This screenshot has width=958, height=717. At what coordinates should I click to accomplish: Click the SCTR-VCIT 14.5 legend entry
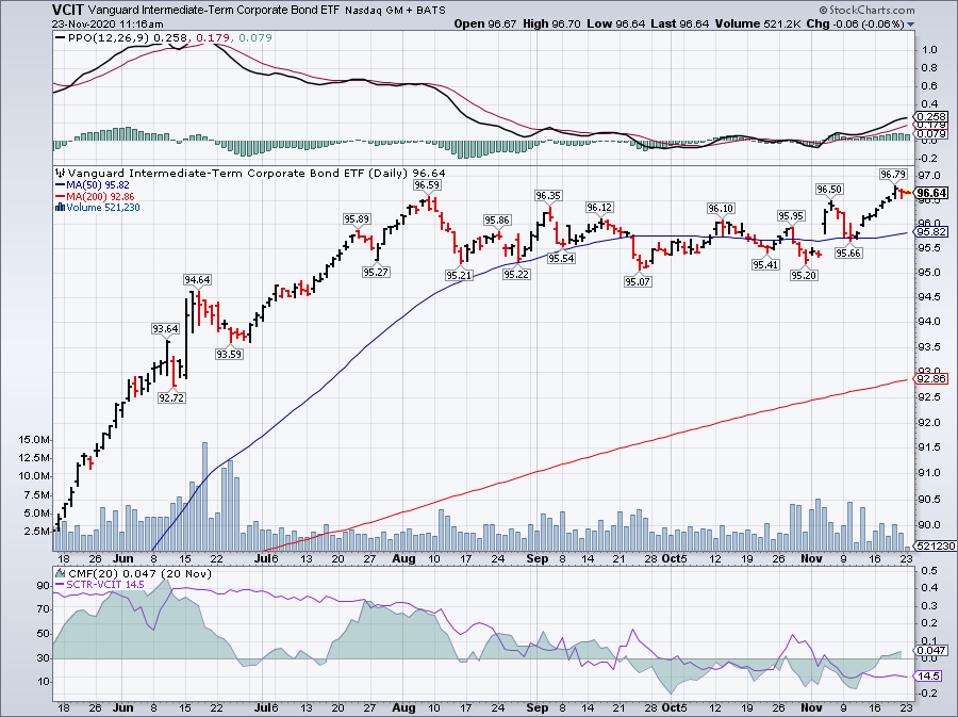[105, 585]
